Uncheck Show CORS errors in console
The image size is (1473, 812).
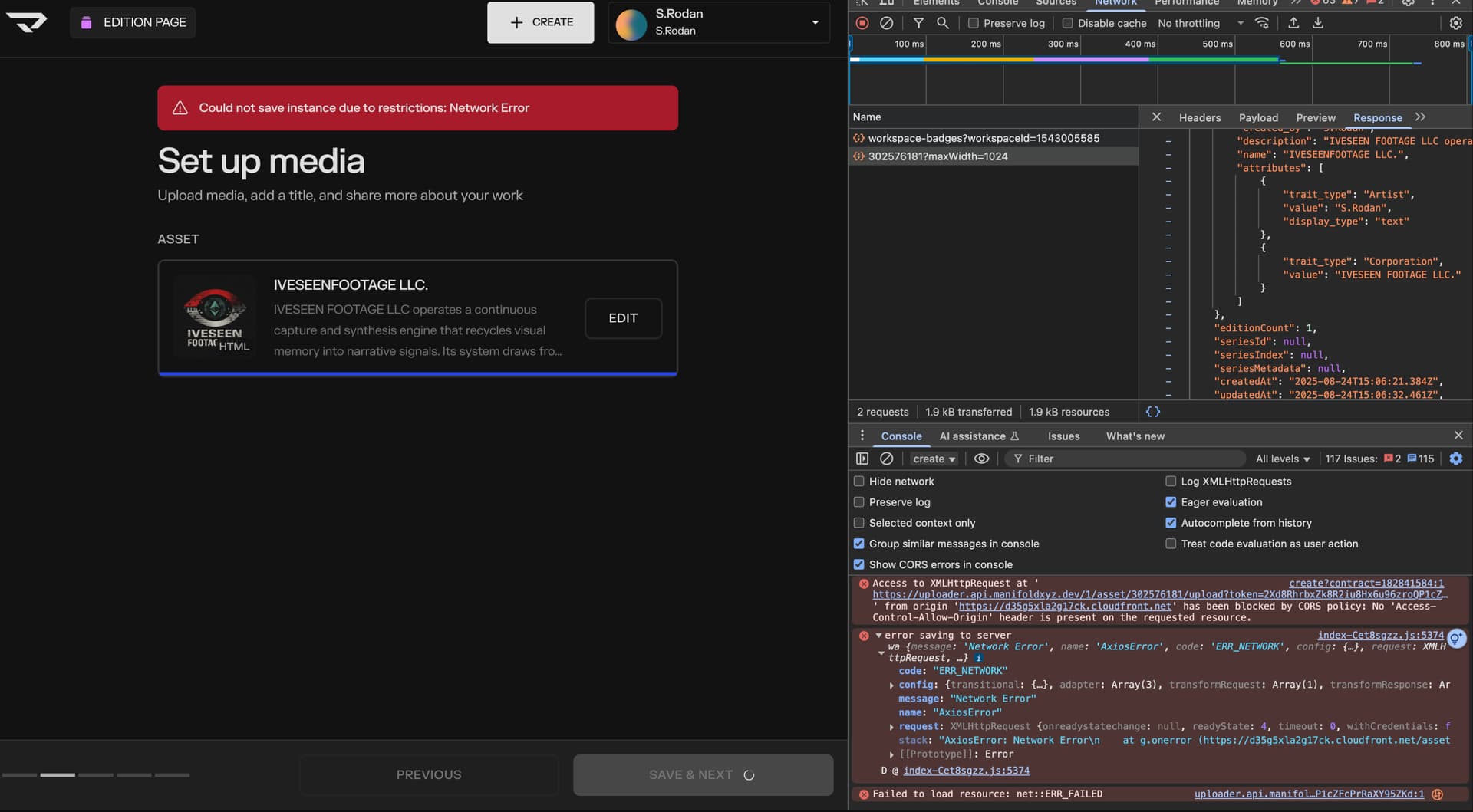click(x=859, y=564)
